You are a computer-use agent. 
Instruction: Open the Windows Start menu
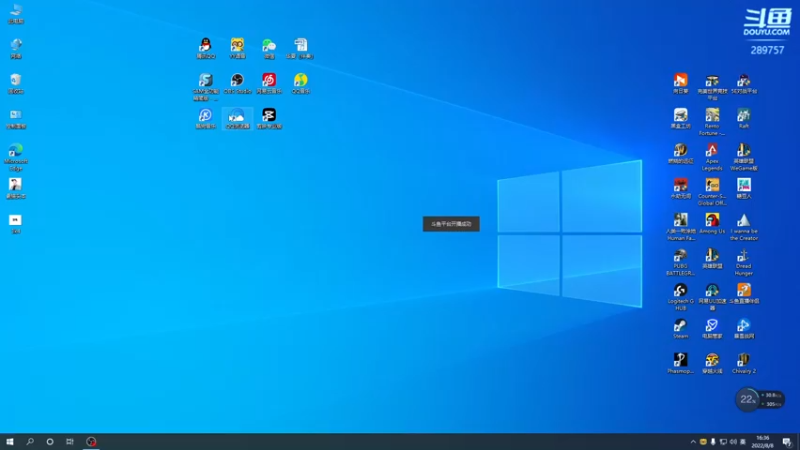(10, 441)
